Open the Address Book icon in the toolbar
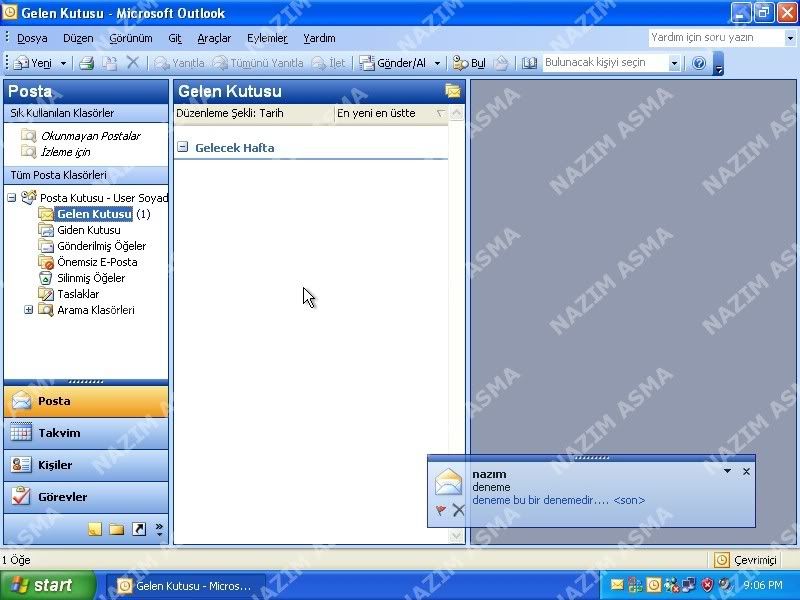 coord(529,63)
